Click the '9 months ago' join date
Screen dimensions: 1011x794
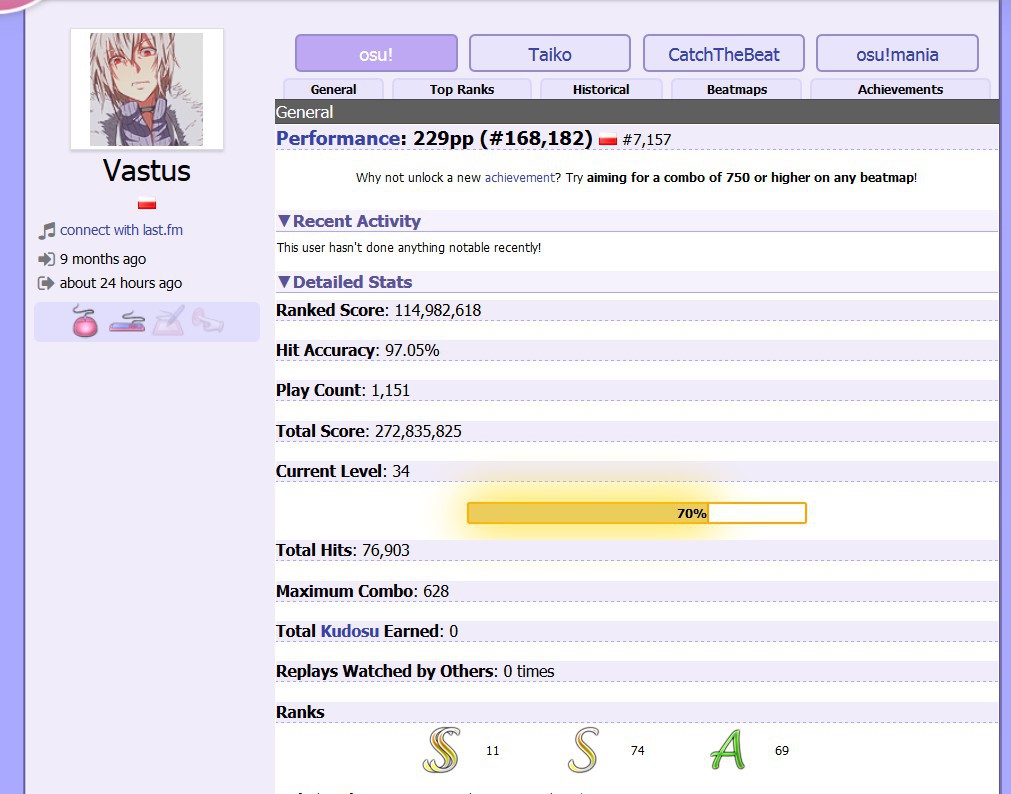pyautogui.click(x=103, y=259)
